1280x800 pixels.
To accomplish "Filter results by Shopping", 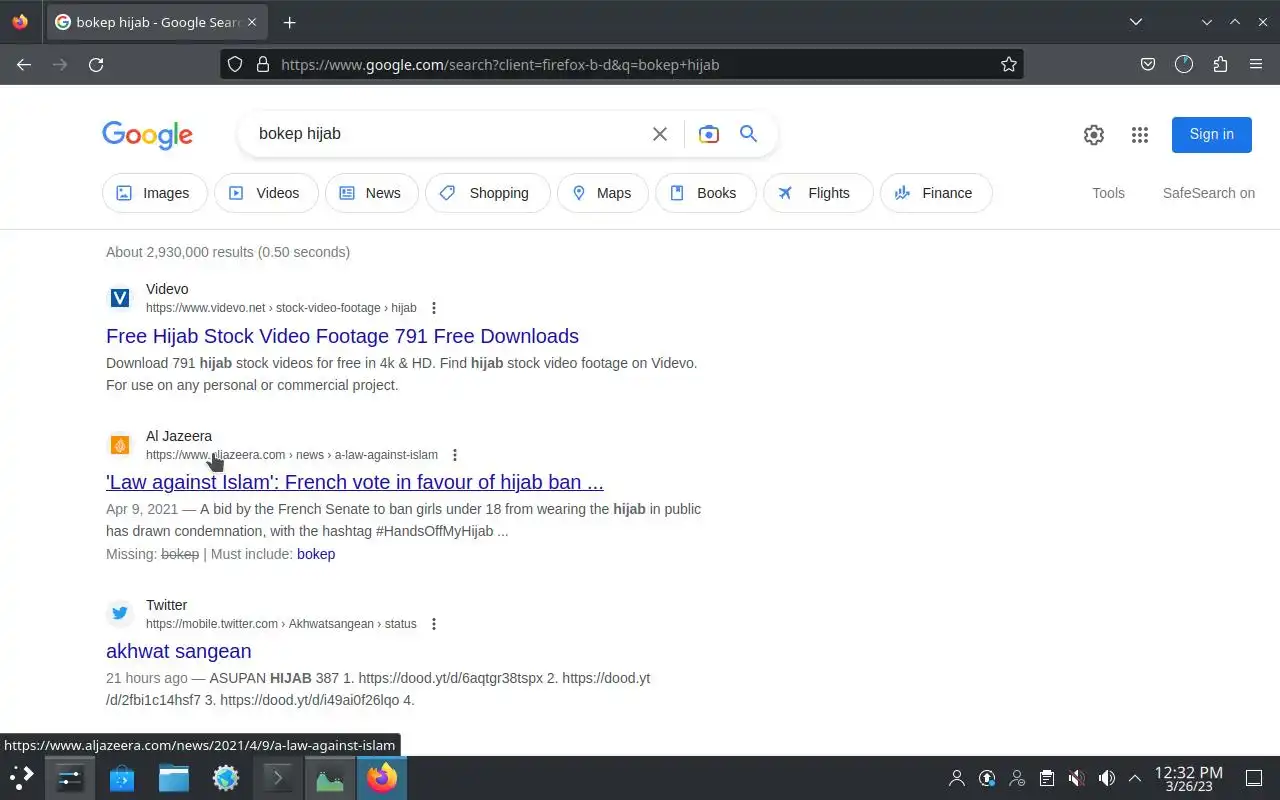I will 487,193.
